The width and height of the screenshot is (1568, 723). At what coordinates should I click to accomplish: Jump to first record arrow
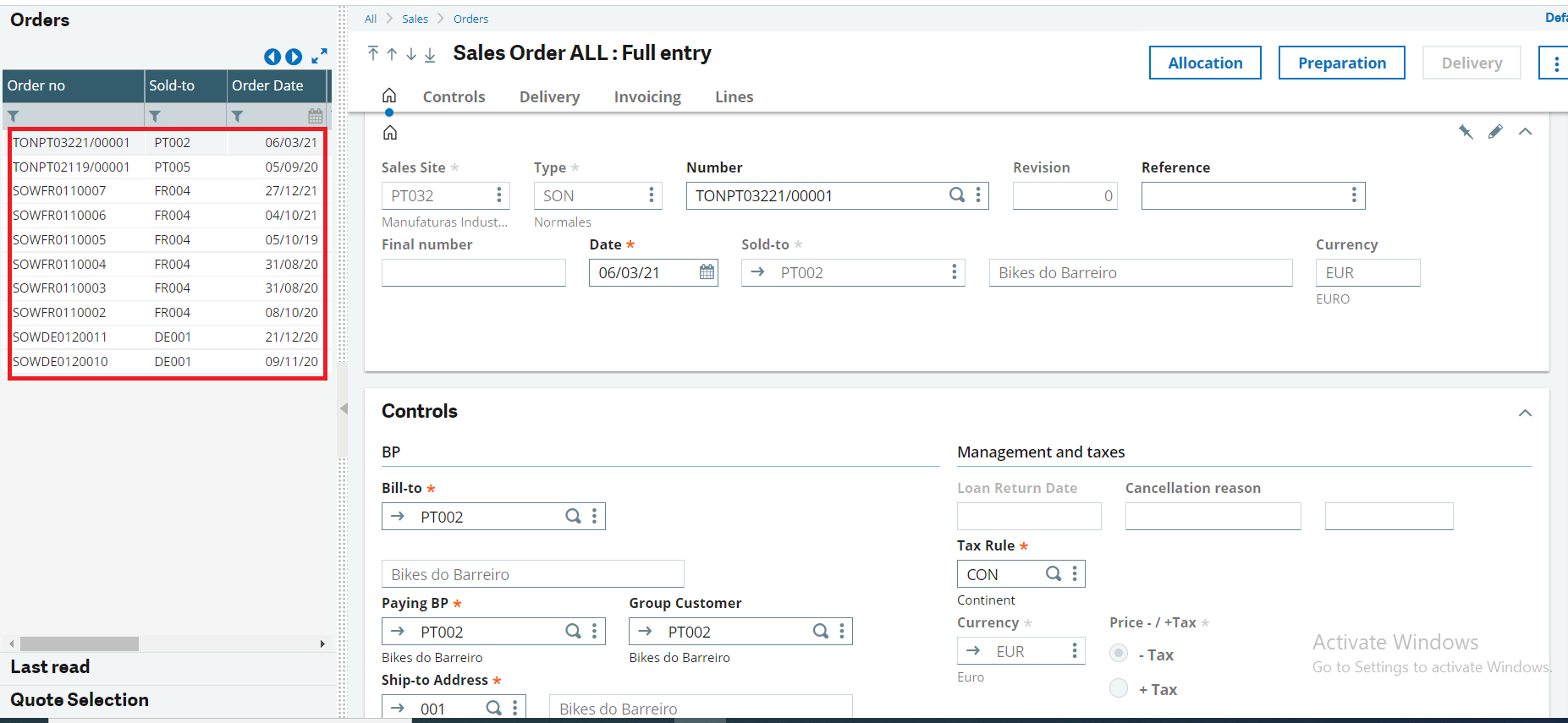373,53
